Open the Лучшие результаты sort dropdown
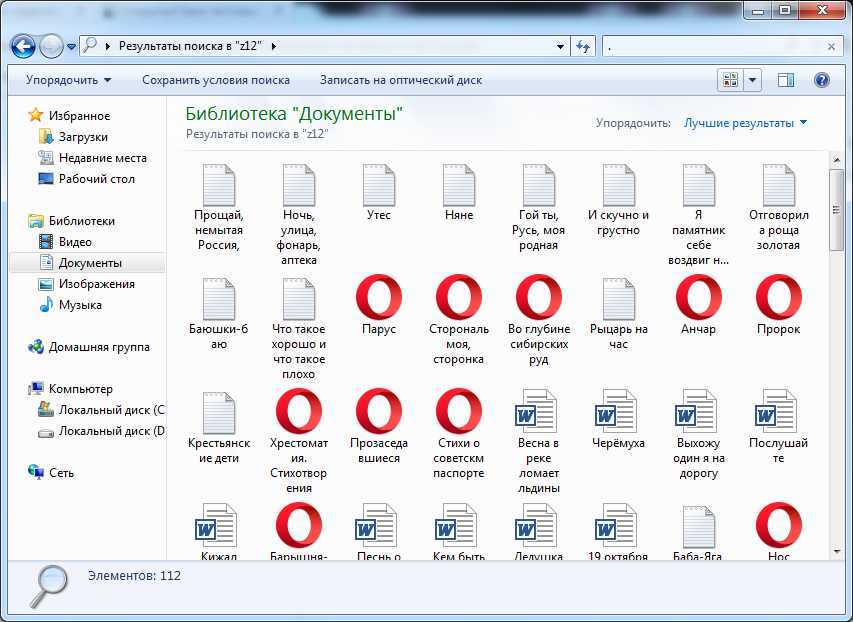Image resolution: width=853 pixels, height=622 pixels. 745,123
